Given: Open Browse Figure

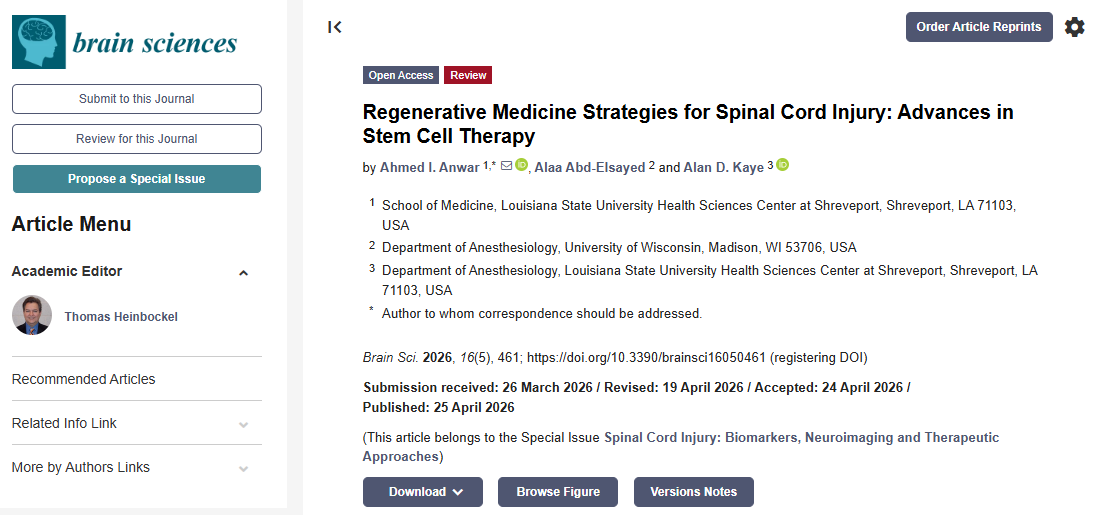Looking at the screenshot, I should 558,492.
